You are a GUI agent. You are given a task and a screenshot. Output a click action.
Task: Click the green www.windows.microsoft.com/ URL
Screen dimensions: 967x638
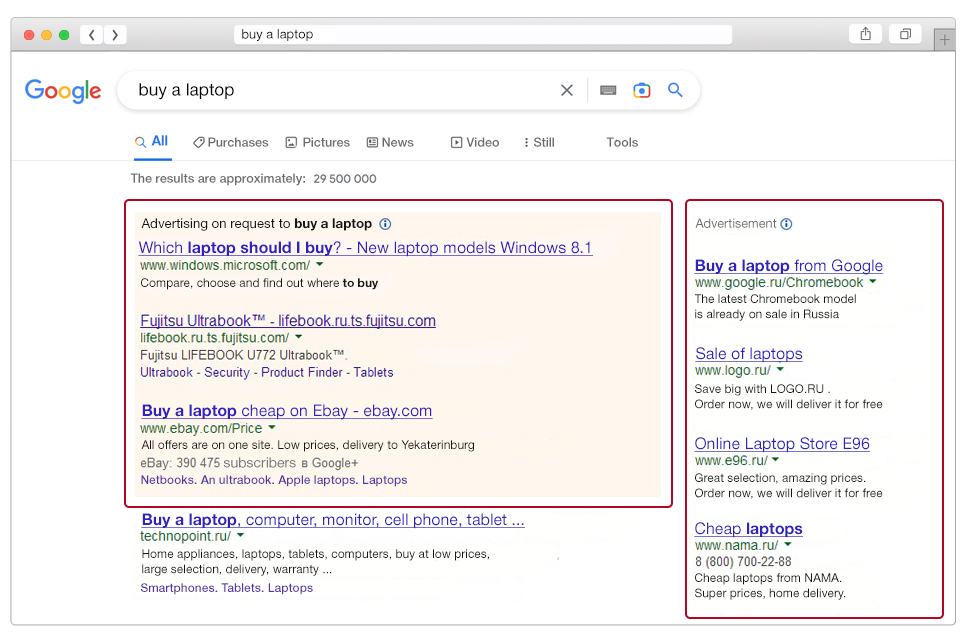225,265
